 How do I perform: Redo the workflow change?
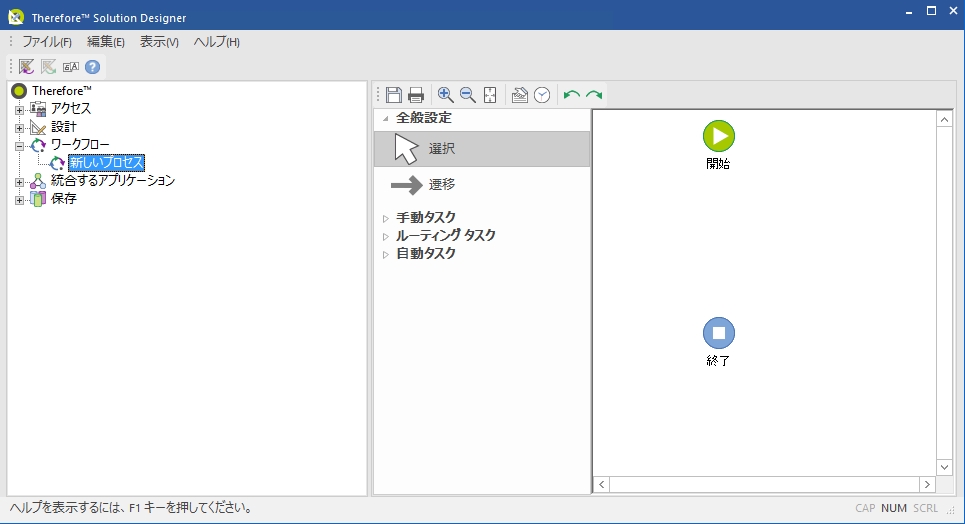pyautogui.click(x=594, y=95)
